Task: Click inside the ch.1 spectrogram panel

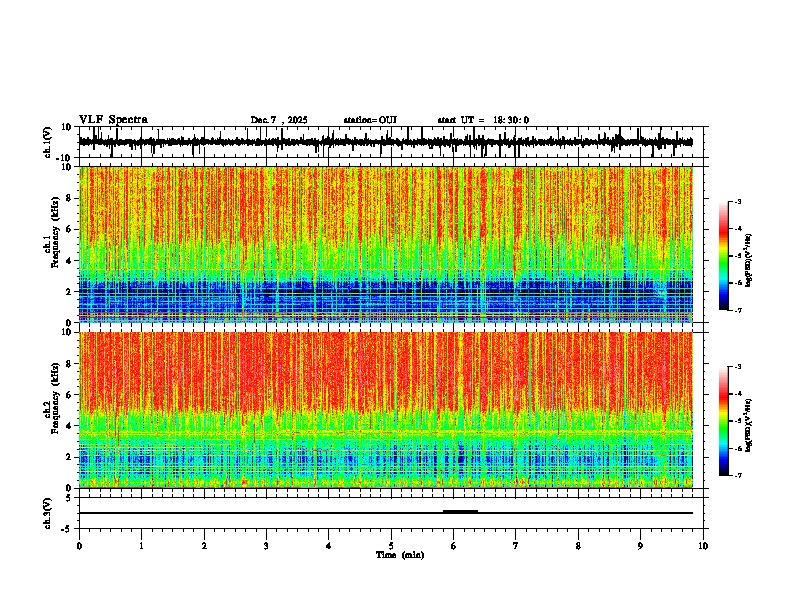Action: 385,244
